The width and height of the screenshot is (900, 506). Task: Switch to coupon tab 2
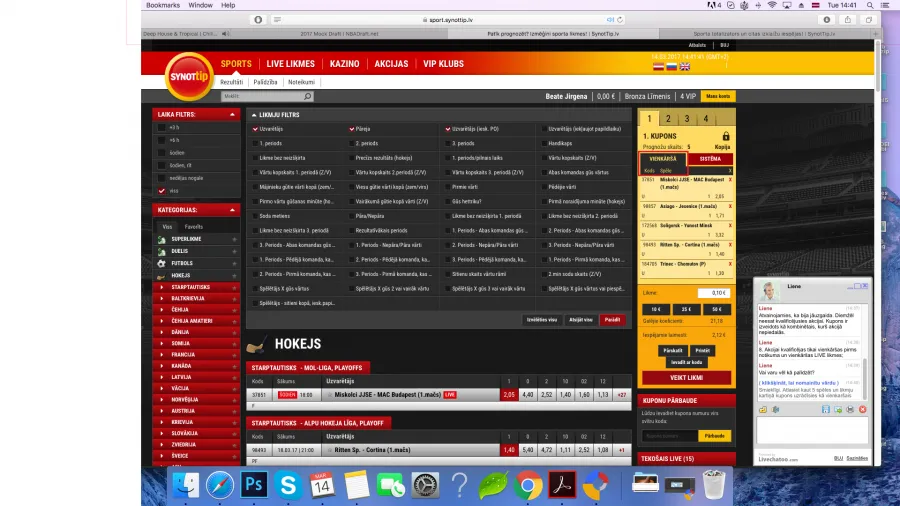pos(668,119)
